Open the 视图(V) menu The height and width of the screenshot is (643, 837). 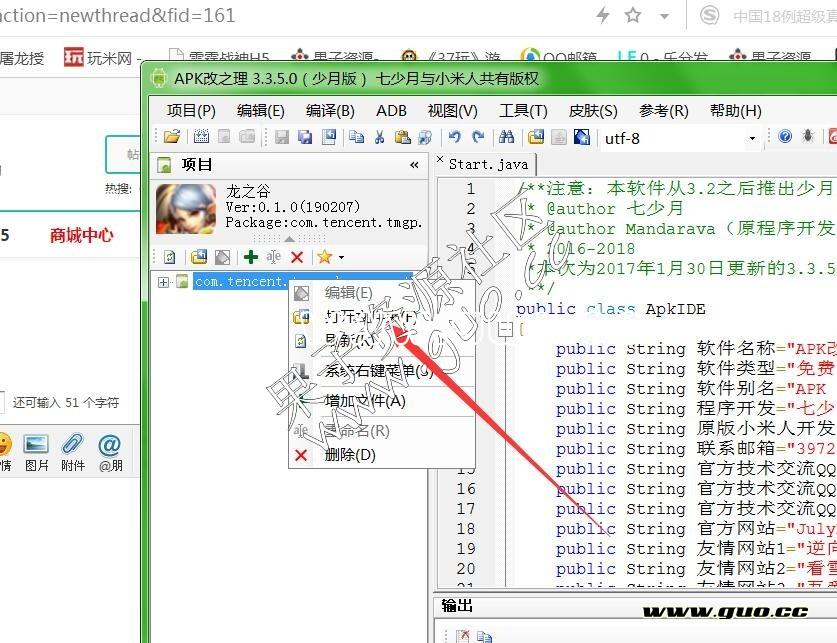pos(453,110)
